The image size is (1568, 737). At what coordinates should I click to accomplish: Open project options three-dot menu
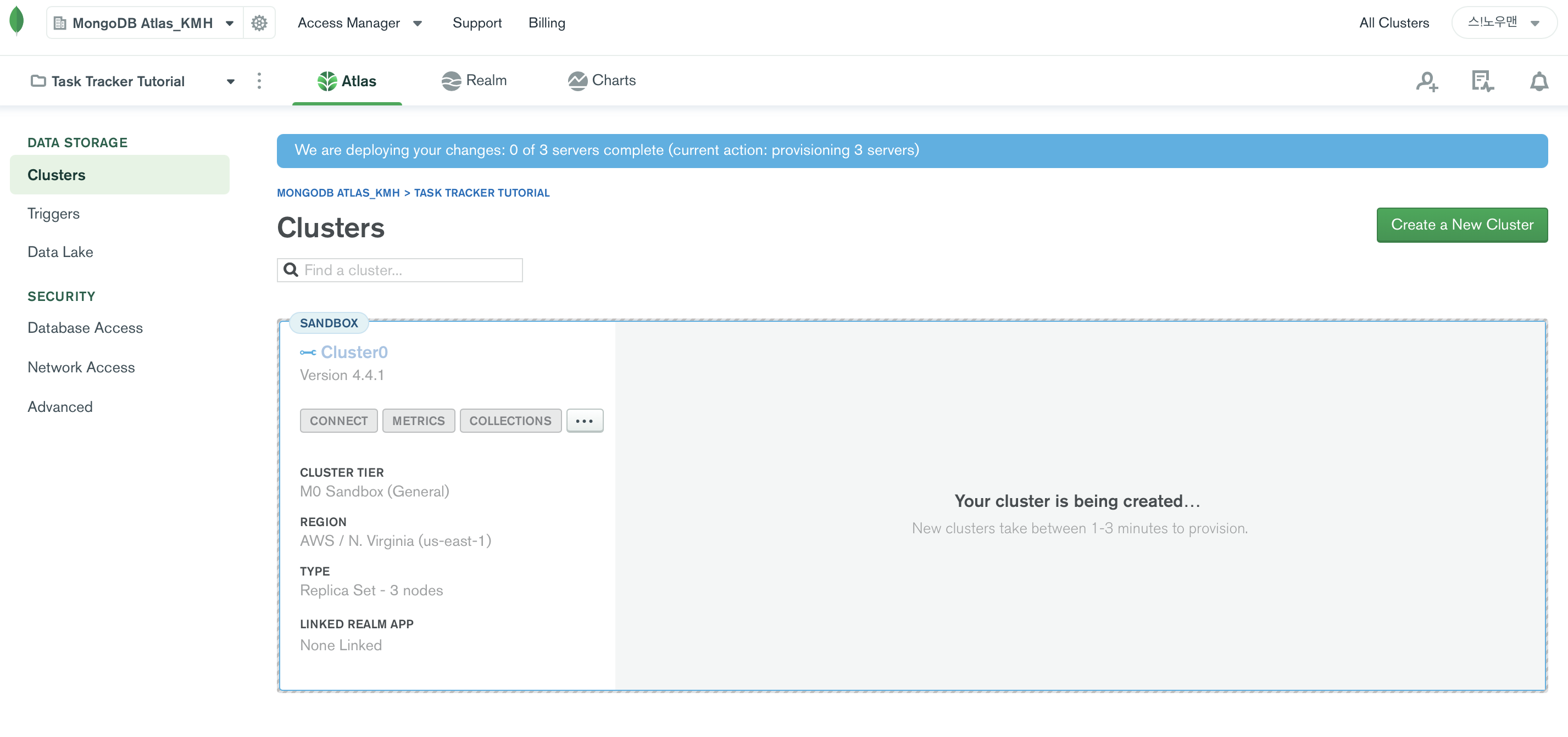259,81
